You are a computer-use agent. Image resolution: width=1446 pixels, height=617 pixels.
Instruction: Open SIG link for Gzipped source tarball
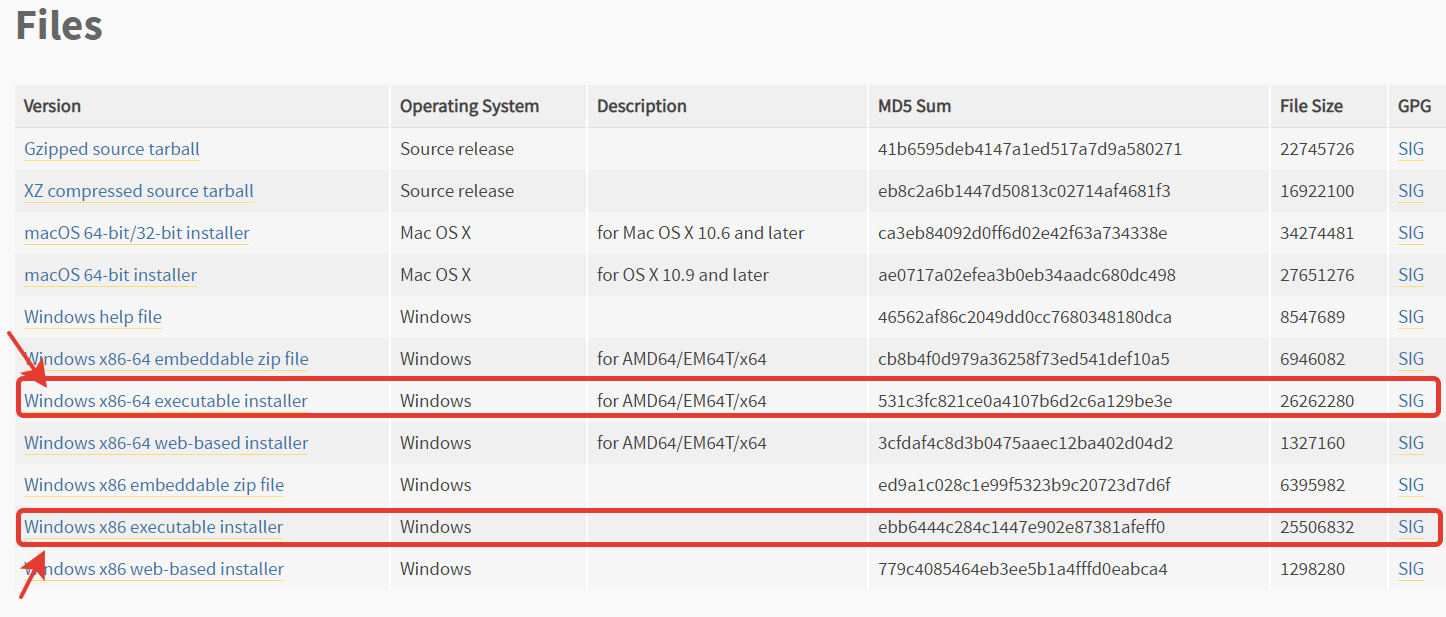[x=1411, y=149]
